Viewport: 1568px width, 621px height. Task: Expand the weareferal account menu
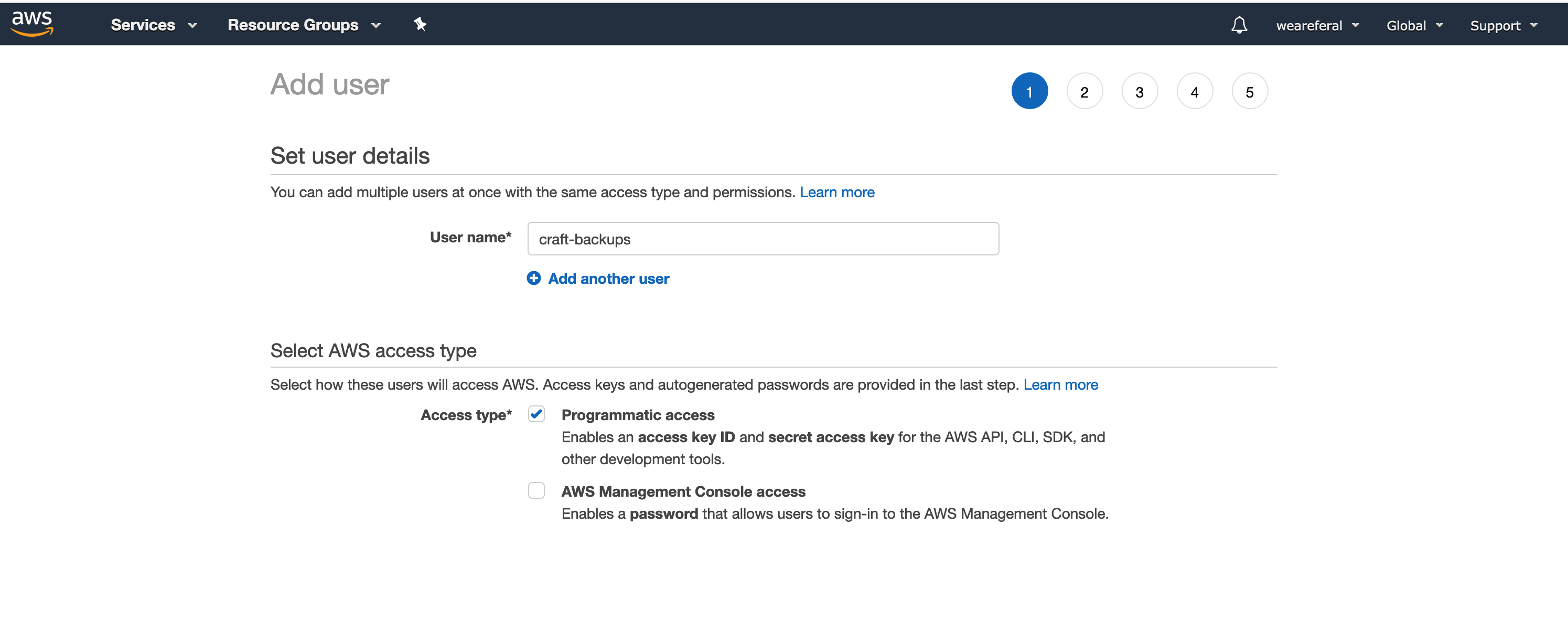point(1317,26)
